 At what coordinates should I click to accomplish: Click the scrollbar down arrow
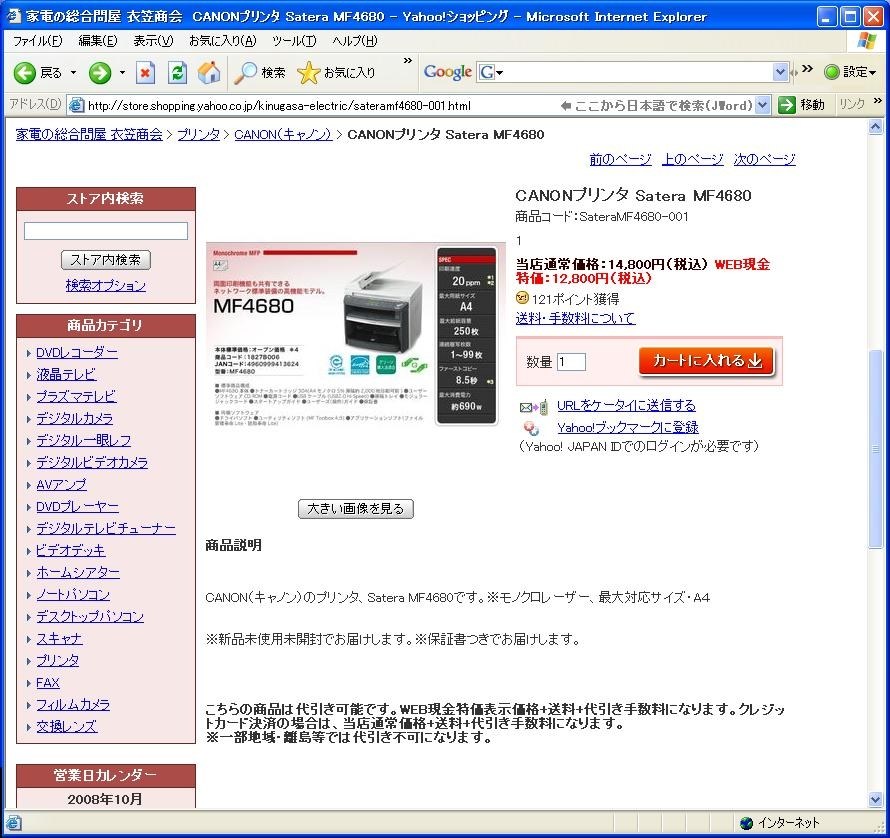pos(876,799)
